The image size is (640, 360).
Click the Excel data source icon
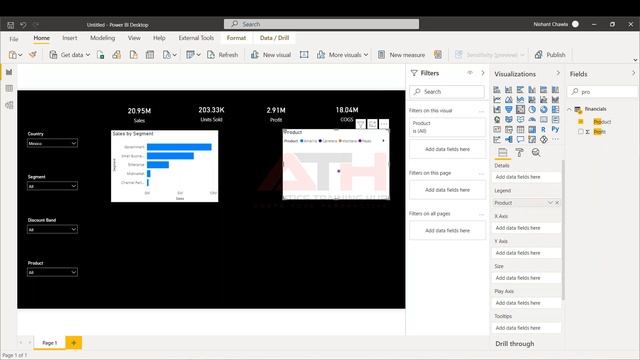coord(100,55)
